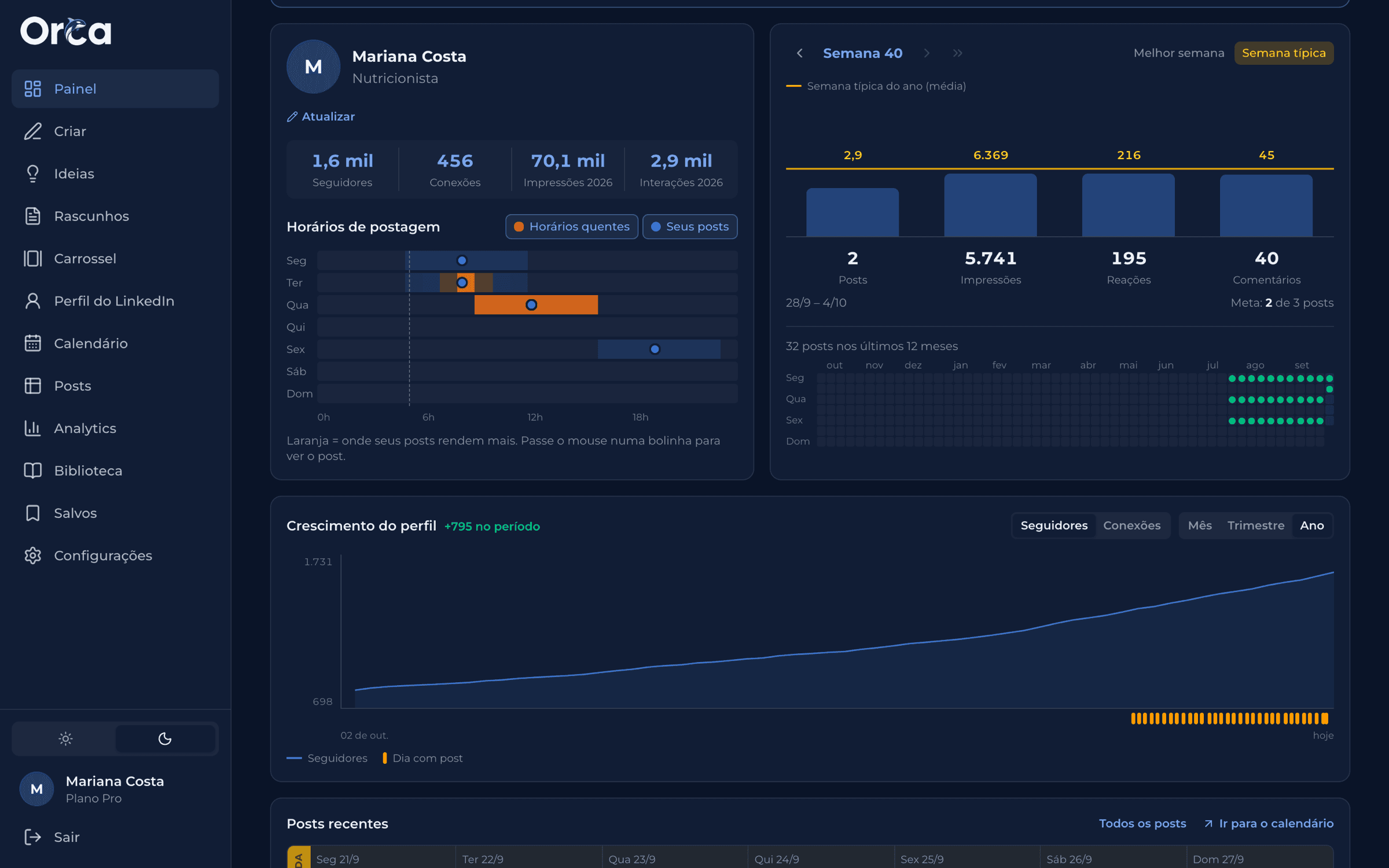1389x868 pixels.
Task: Jump to latest week double chevron
Action: point(958,53)
